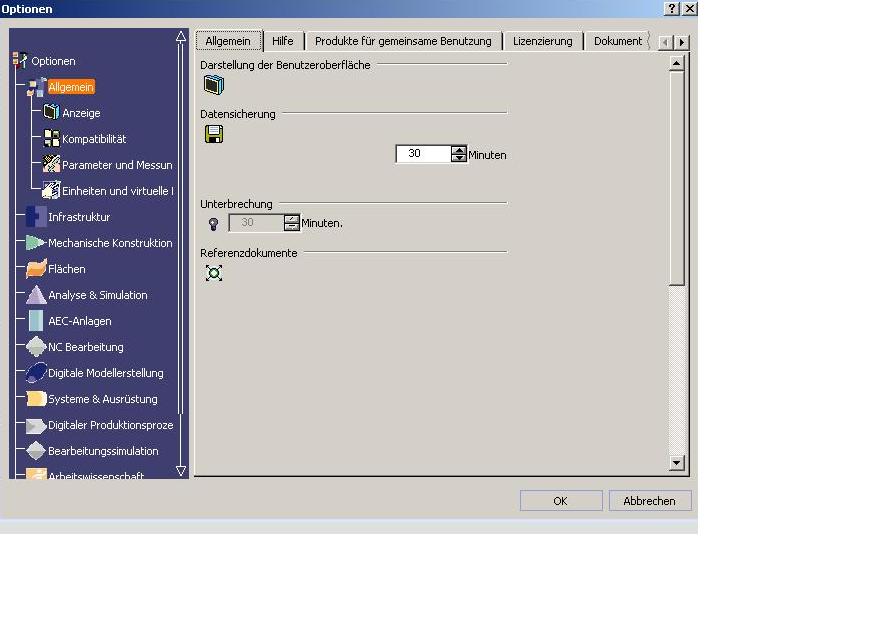Click the Optionen root tree icon
Screen dimensions: 879x621
click(x=20, y=61)
